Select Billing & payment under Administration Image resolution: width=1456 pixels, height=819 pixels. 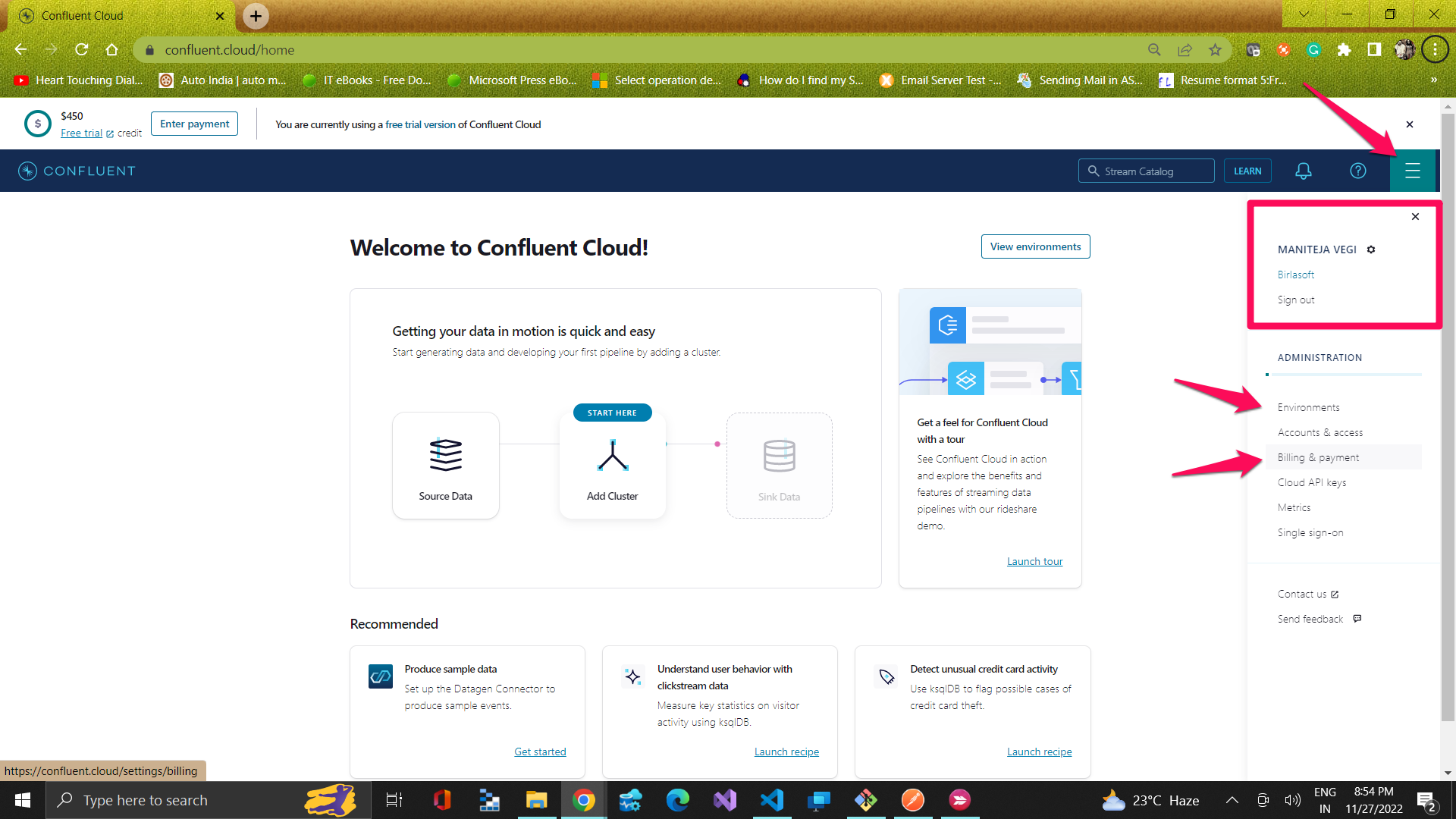(1319, 457)
